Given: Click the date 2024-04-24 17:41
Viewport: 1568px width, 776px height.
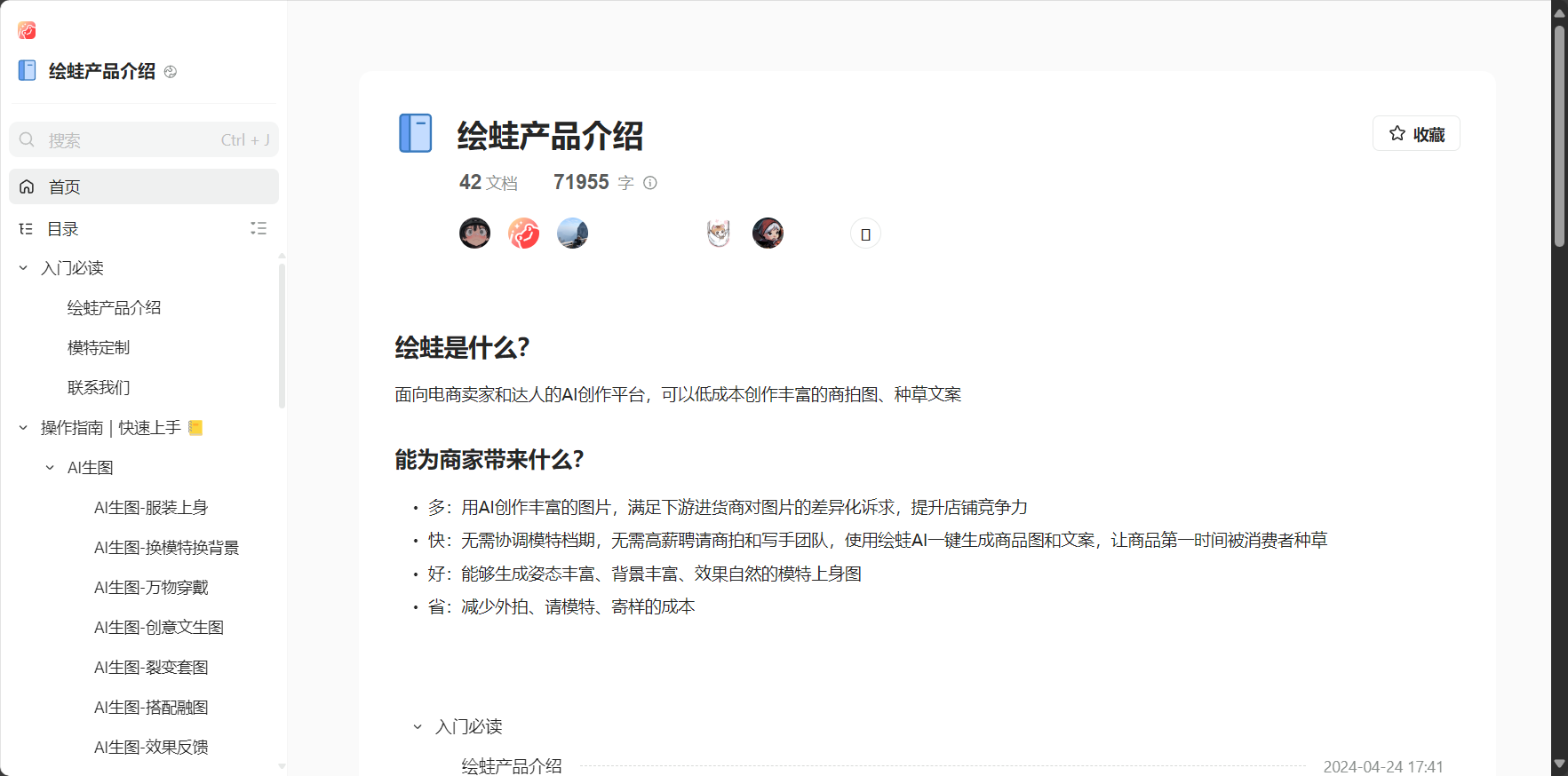Looking at the screenshot, I should pos(1383,766).
